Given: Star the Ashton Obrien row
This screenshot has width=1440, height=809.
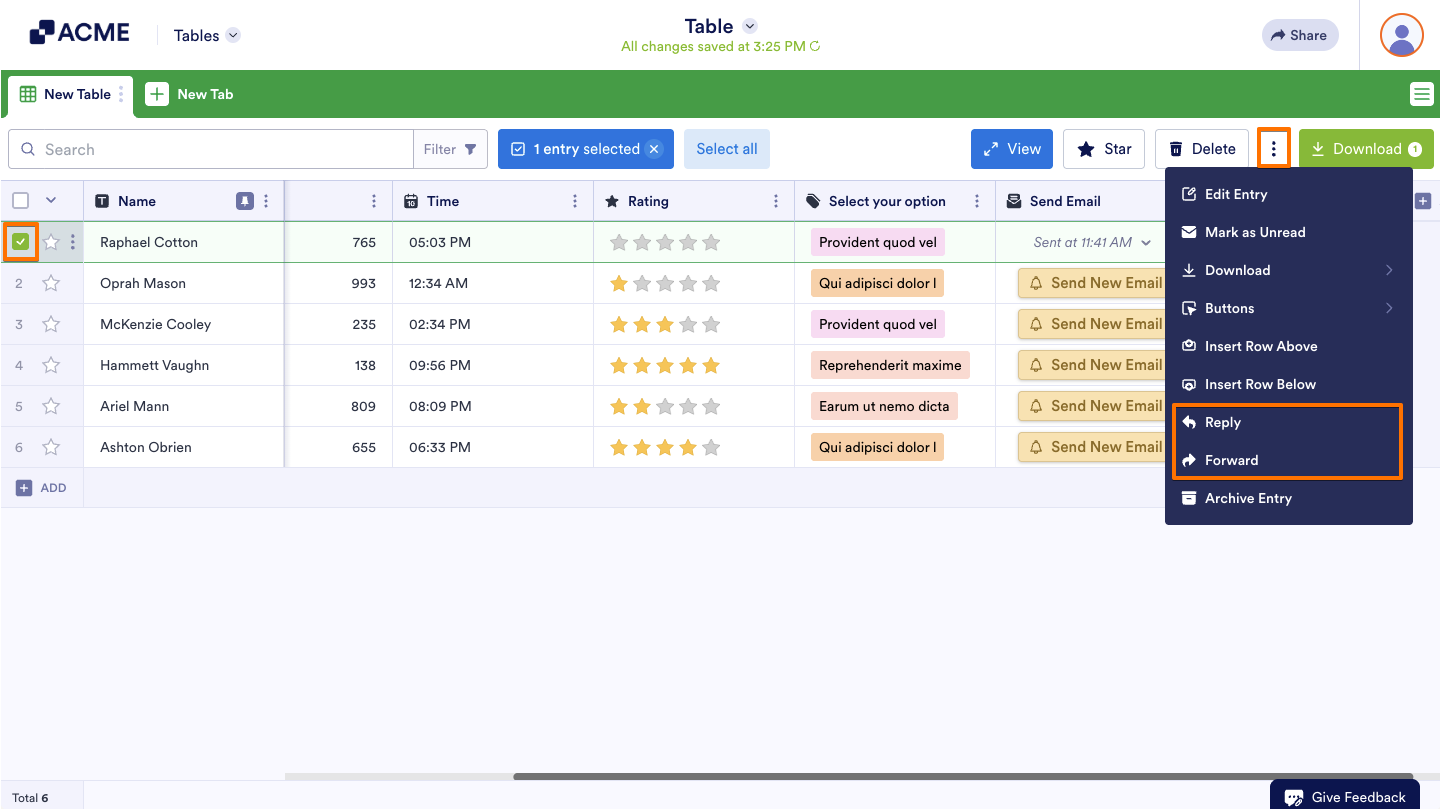Looking at the screenshot, I should (x=51, y=447).
